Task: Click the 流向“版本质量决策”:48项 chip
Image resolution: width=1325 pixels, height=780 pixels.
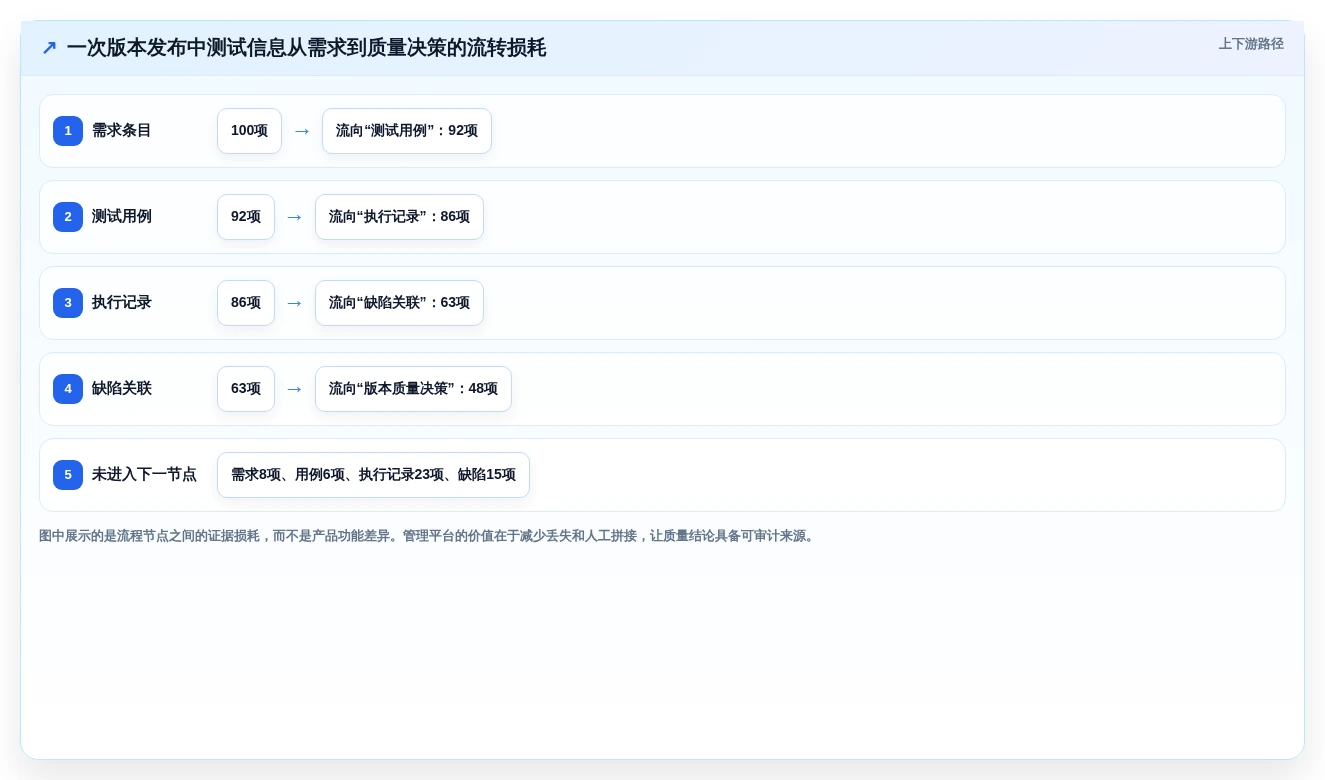Action: point(413,389)
